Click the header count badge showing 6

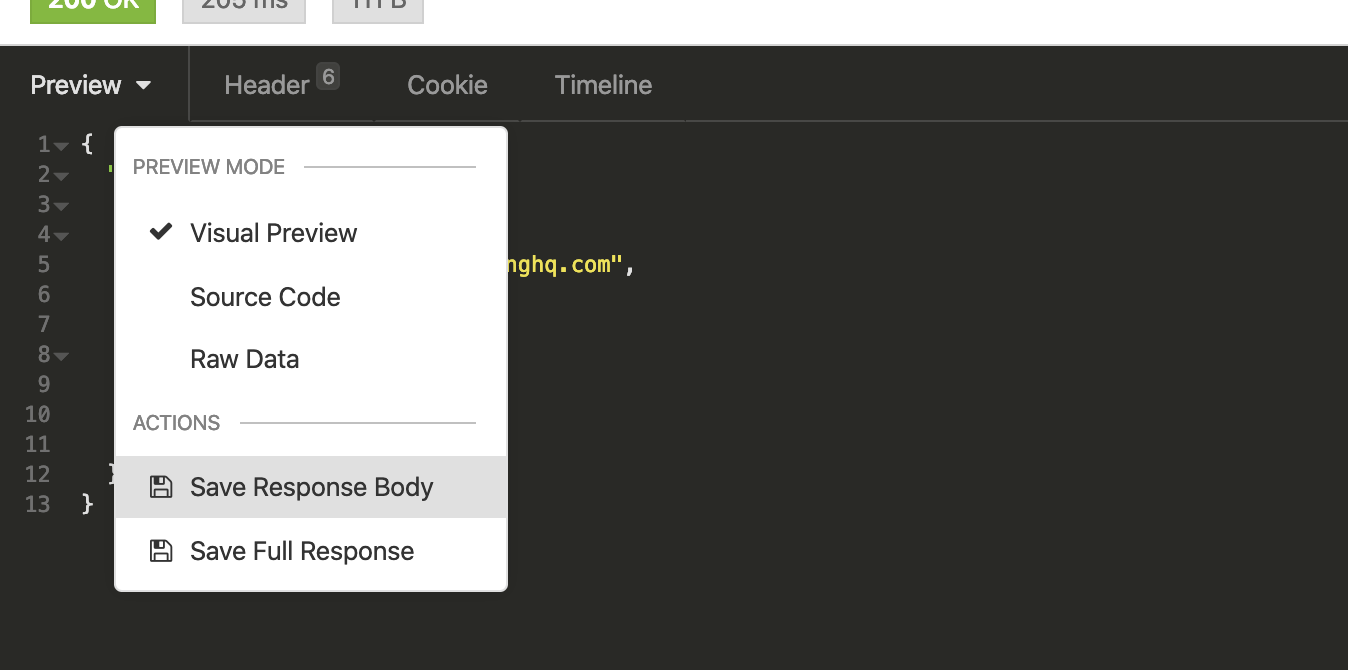tap(330, 74)
